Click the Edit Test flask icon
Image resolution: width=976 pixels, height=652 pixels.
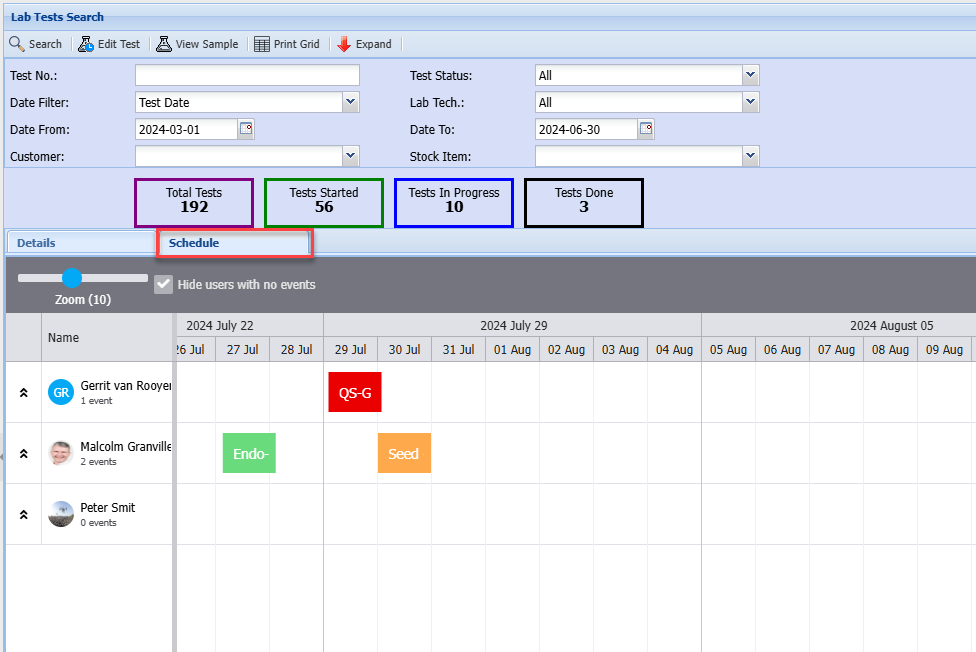(x=86, y=44)
